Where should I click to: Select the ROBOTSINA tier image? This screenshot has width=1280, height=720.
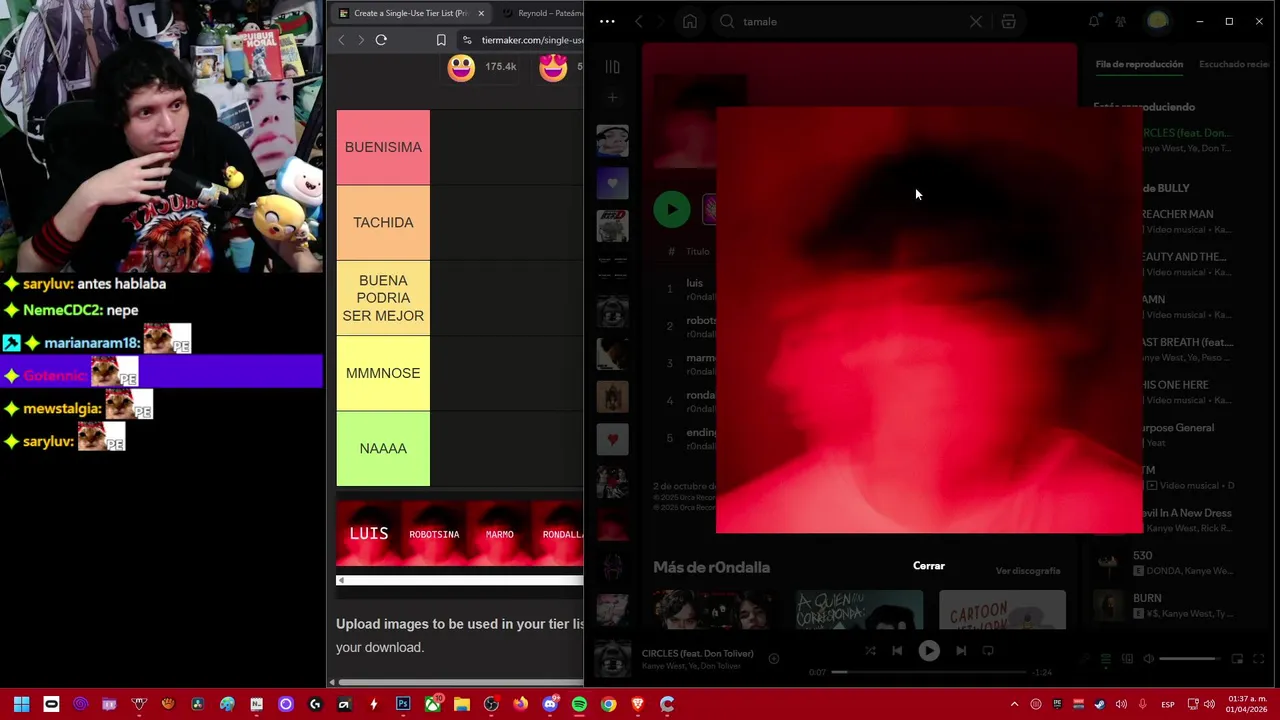[x=434, y=534]
